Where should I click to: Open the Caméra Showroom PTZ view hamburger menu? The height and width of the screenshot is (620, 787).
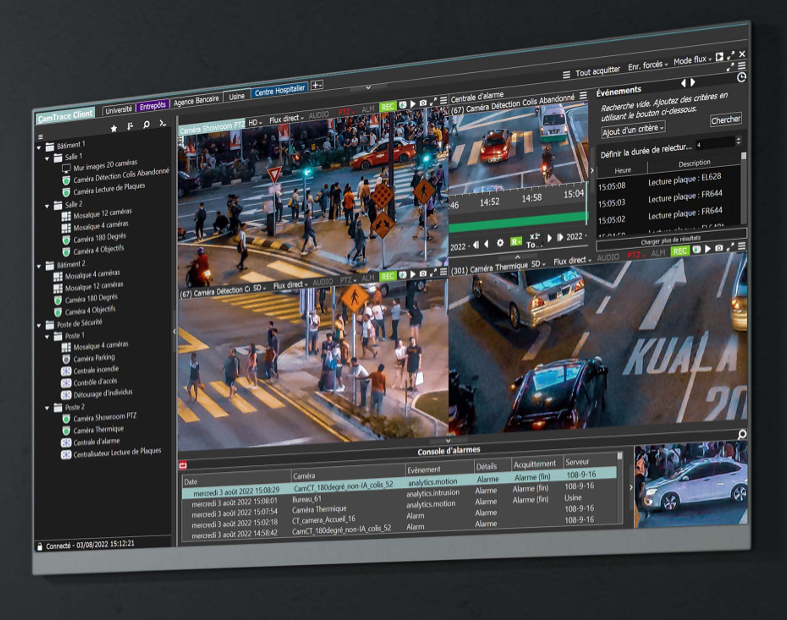pyautogui.click(x=443, y=101)
